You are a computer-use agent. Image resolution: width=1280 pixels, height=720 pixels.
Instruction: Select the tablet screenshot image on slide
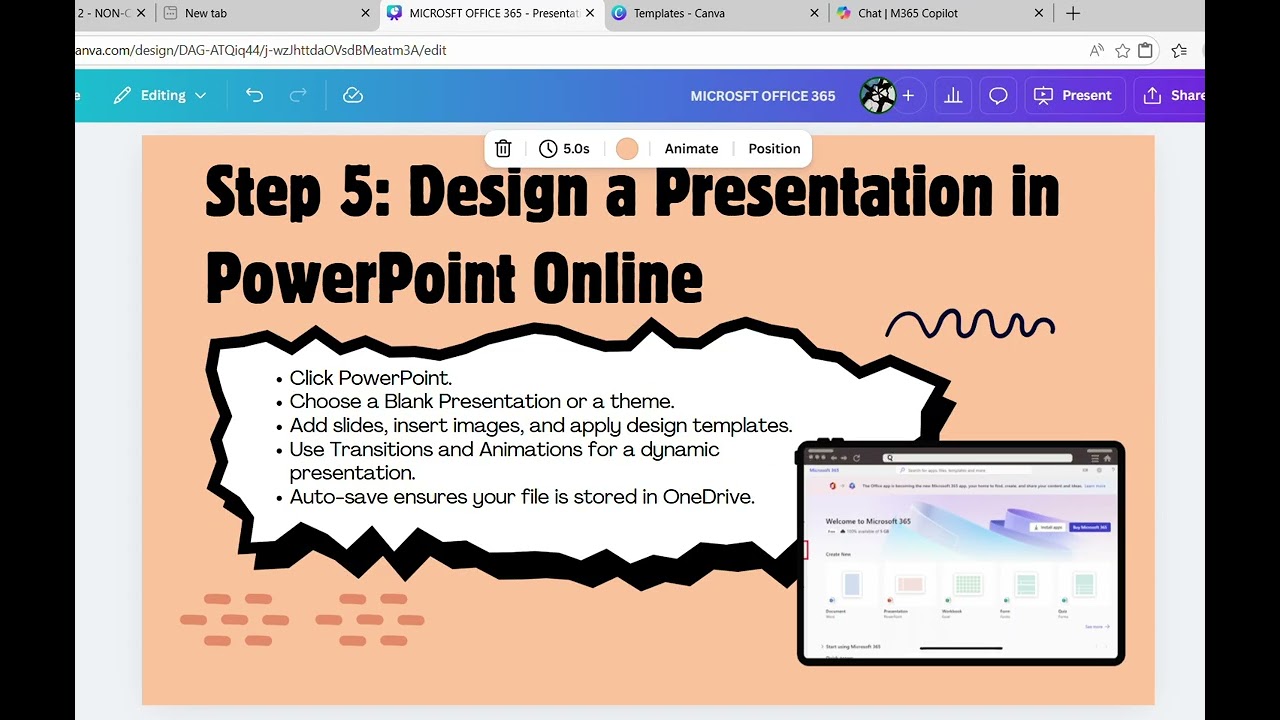tap(961, 552)
